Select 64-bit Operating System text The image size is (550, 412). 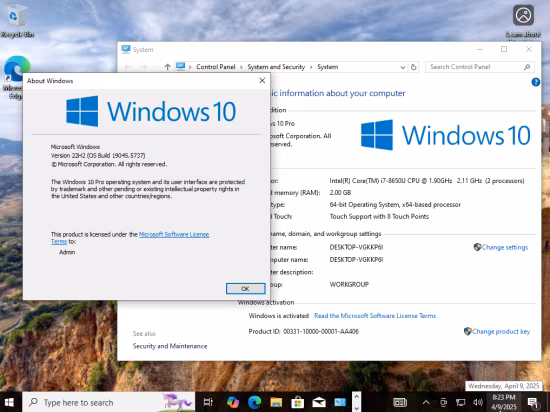(395, 204)
